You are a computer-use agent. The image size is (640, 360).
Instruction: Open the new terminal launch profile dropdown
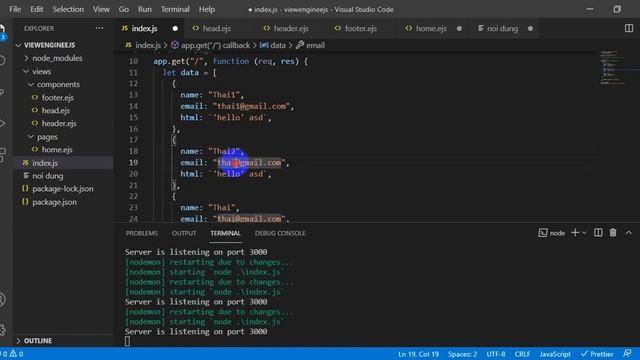pyautogui.click(x=584, y=233)
